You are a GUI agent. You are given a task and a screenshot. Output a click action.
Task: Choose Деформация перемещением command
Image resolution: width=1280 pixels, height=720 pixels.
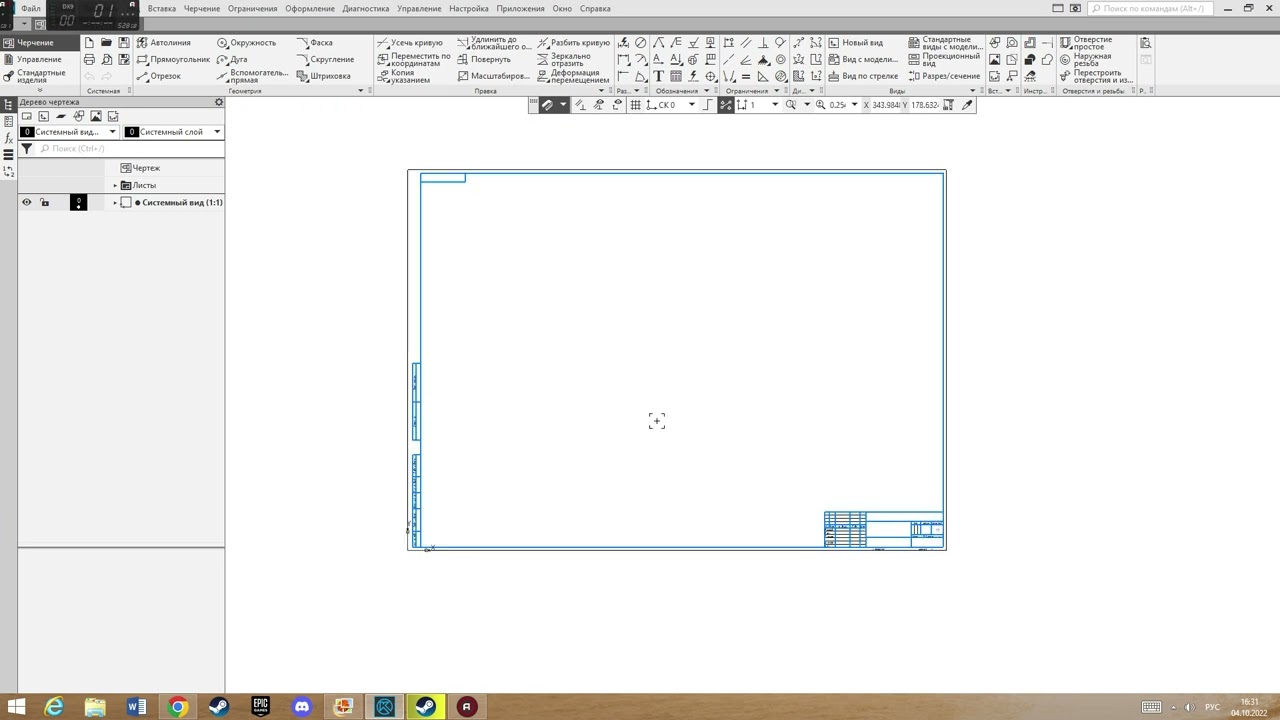click(573, 76)
